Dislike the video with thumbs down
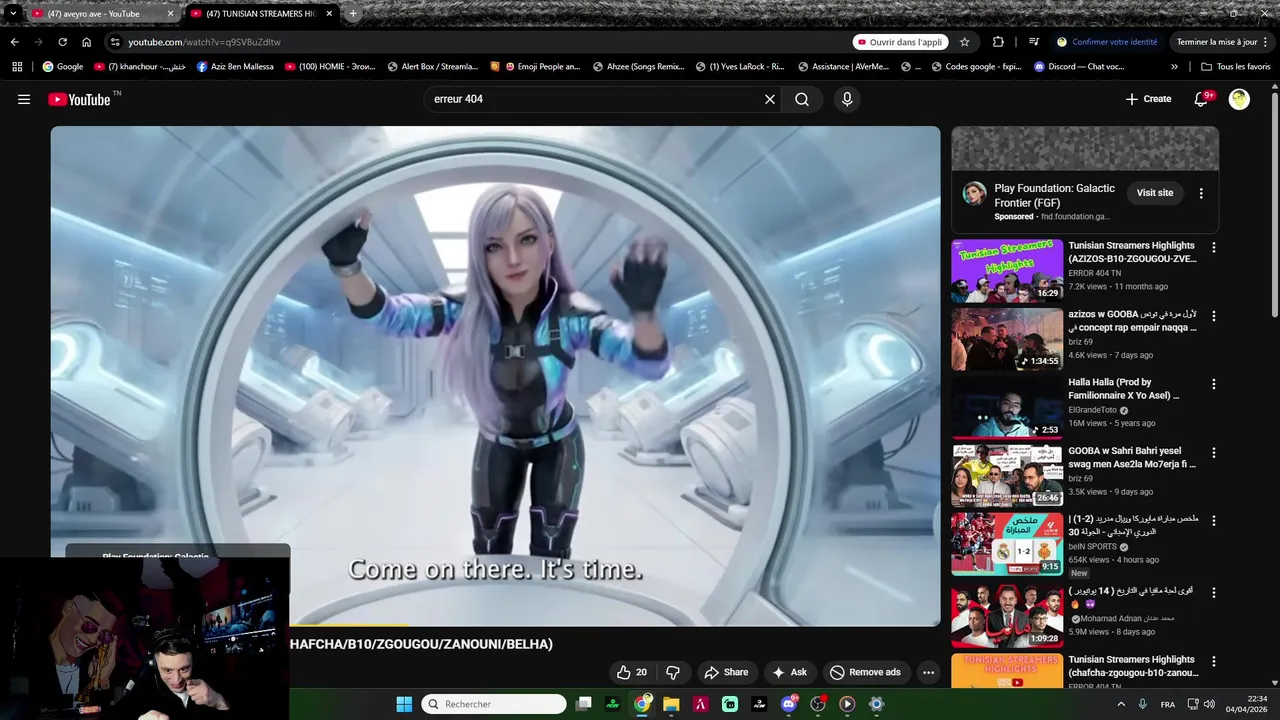 [673, 672]
